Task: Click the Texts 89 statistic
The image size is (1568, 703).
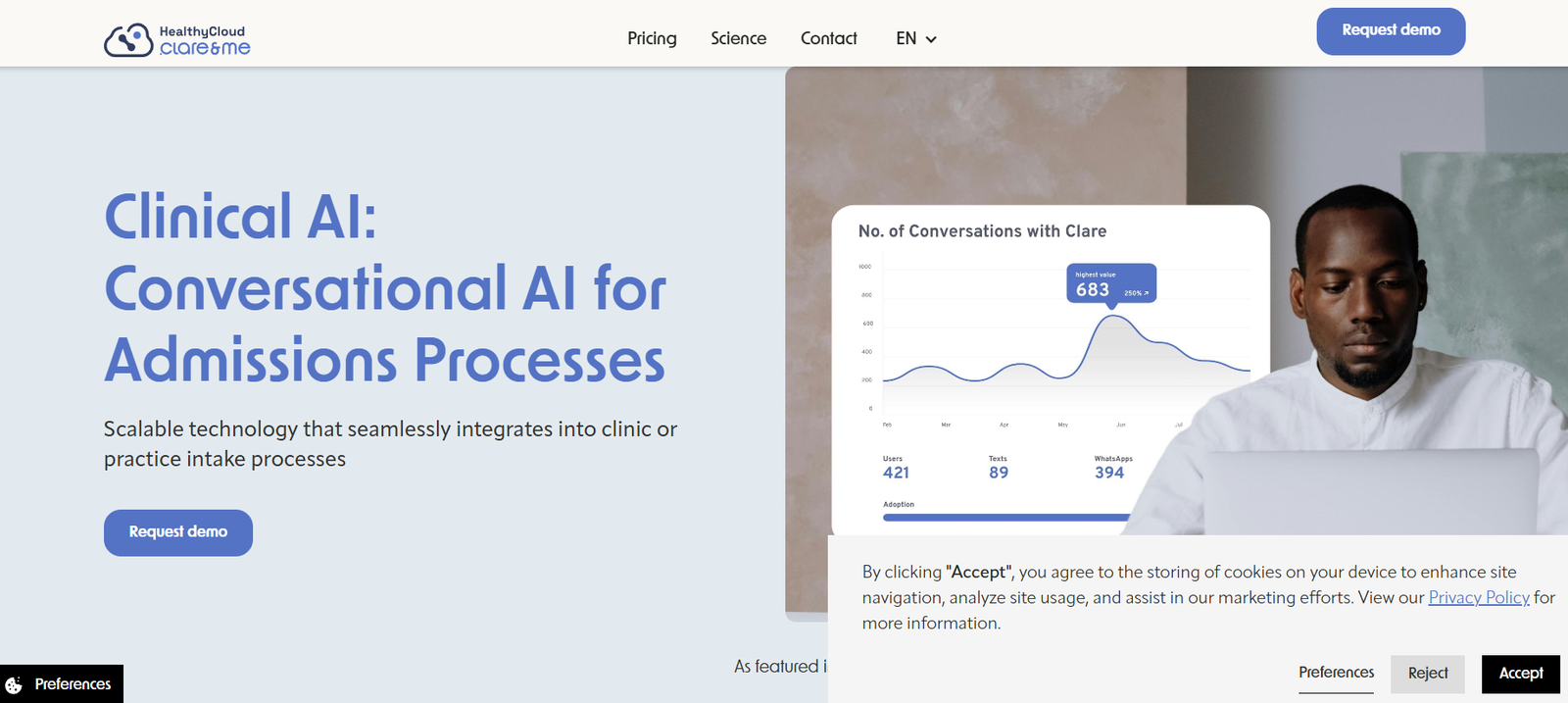Action: point(998,468)
